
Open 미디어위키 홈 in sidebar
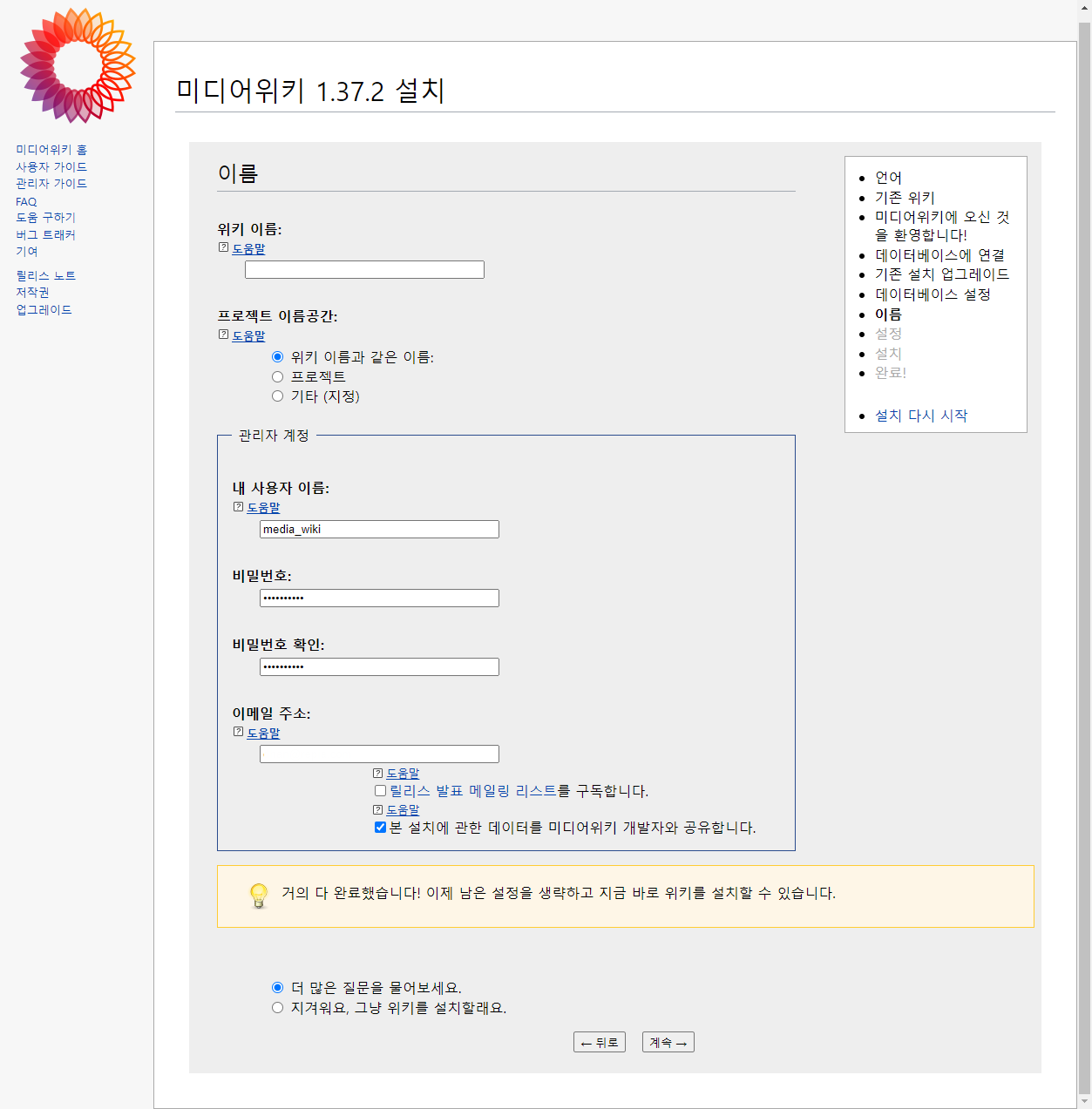click(x=51, y=150)
